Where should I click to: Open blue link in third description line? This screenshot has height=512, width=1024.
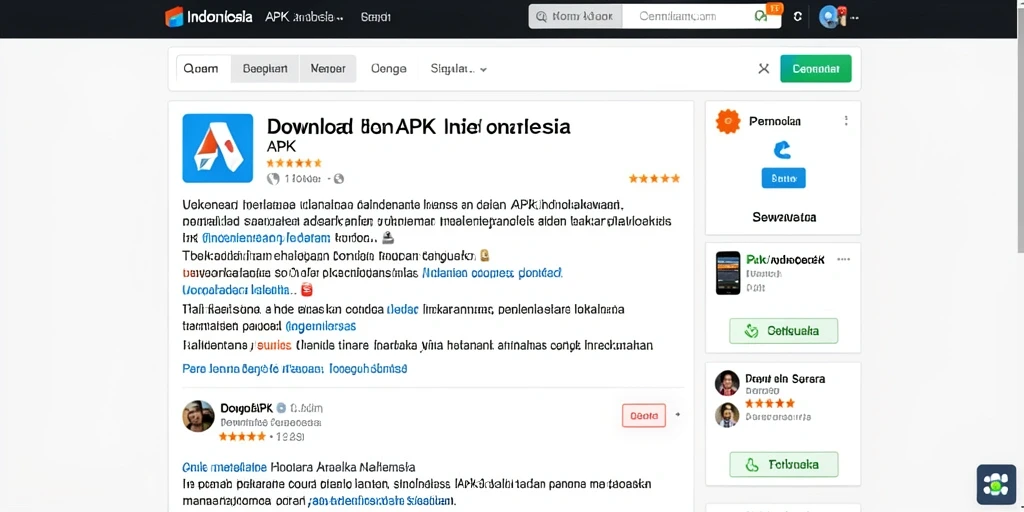pos(266,238)
